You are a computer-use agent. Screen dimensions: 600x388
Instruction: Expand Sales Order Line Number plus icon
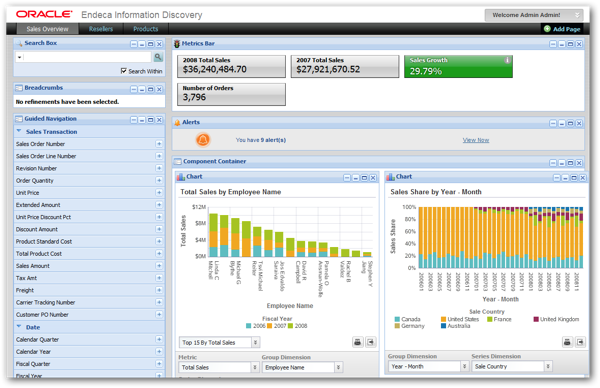pyautogui.click(x=159, y=156)
